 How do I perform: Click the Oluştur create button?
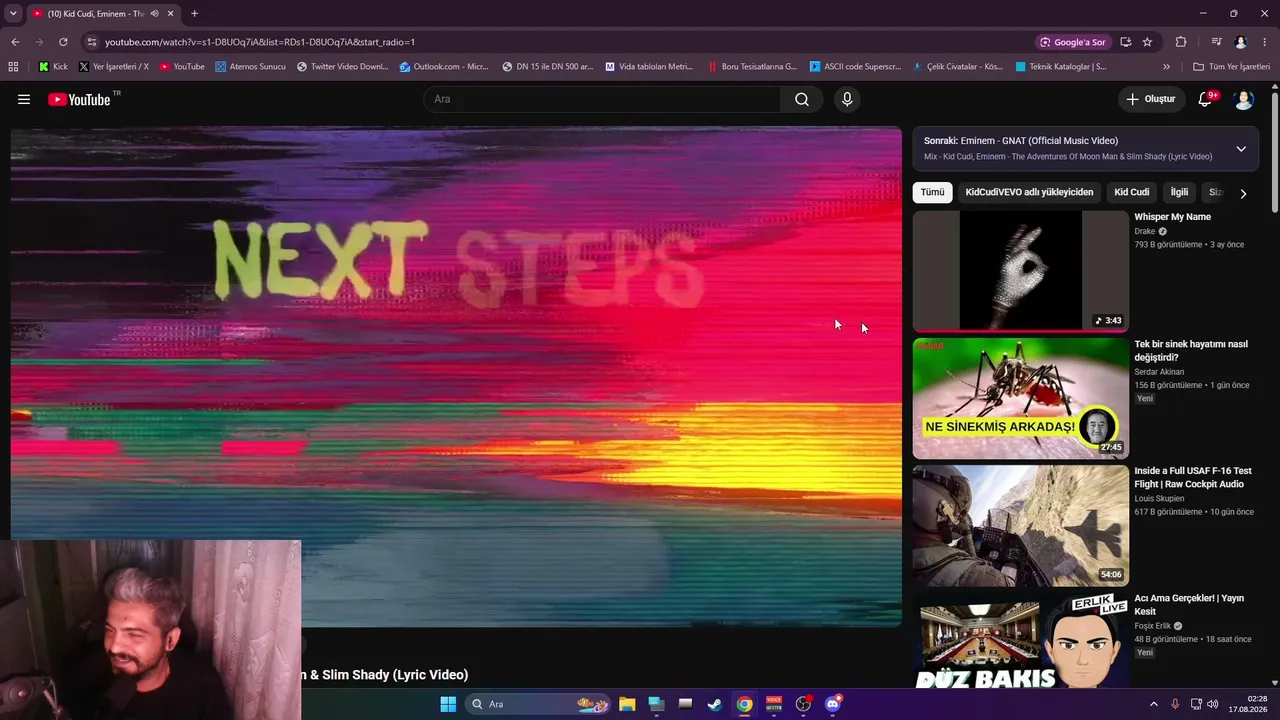pyautogui.click(x=1151, y=99)
